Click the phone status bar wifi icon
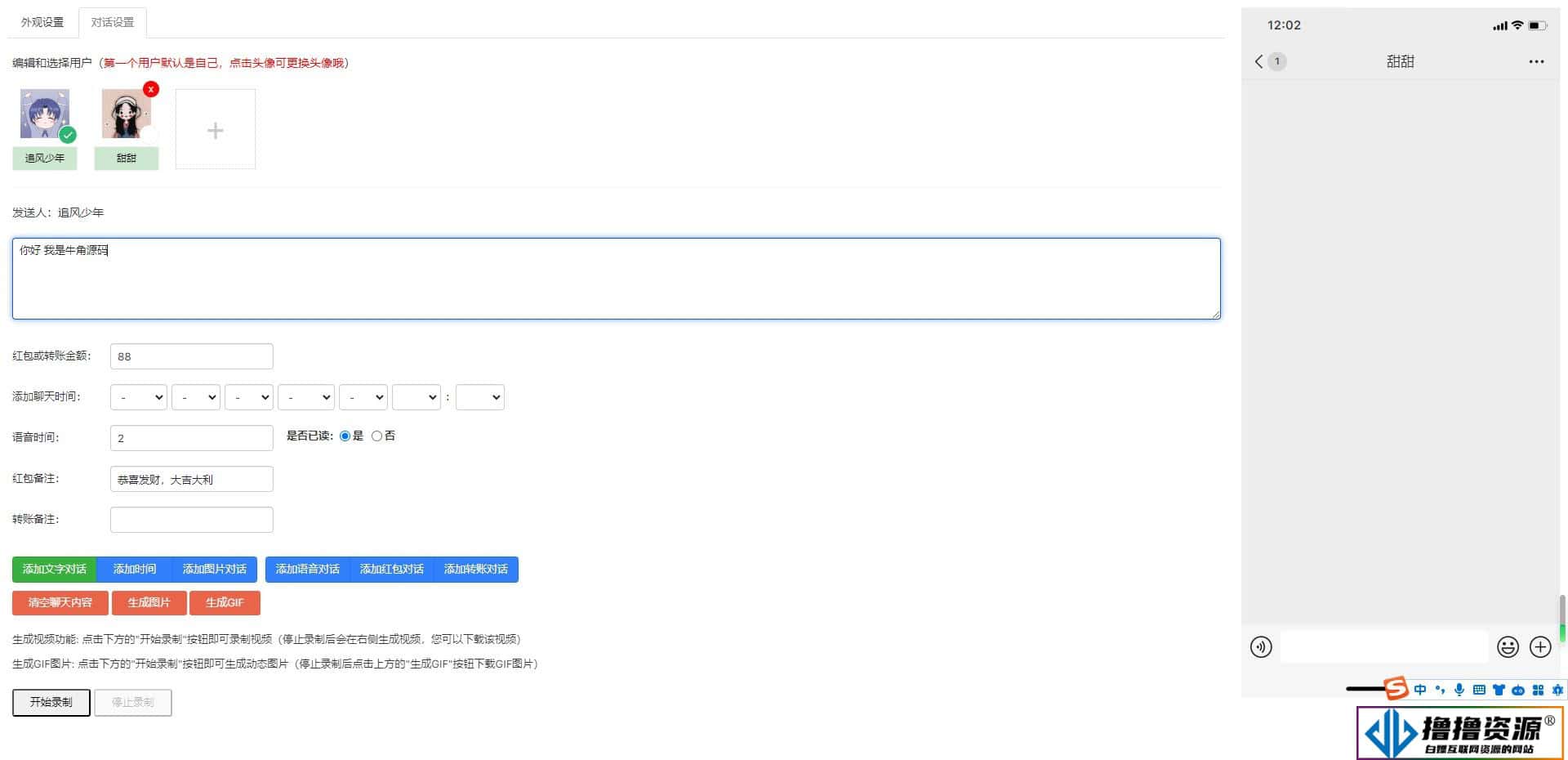This screenshot has height=760, width=1568. pyautogui.click(x=1517, y=25)
